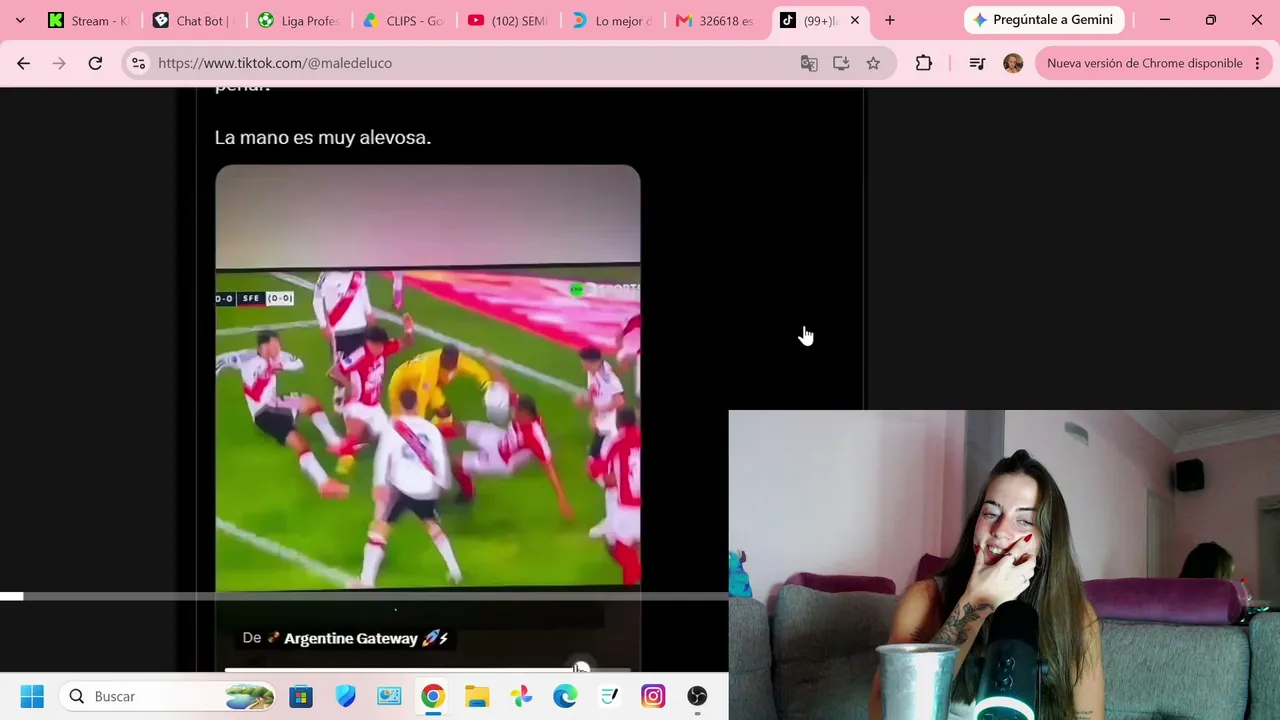Reload the TikTok page
The image size is (1280, 720).
[95, 63]
